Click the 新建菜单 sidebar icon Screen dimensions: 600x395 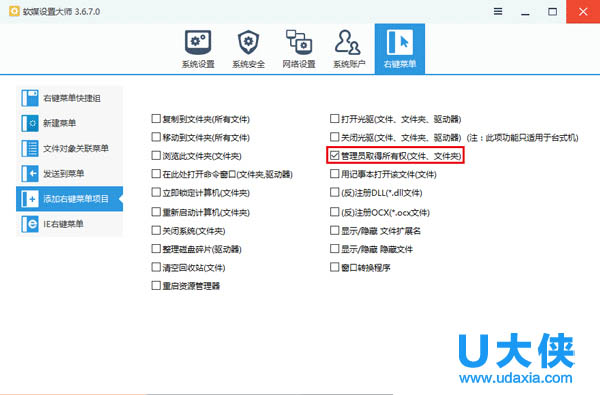point(30,123)
